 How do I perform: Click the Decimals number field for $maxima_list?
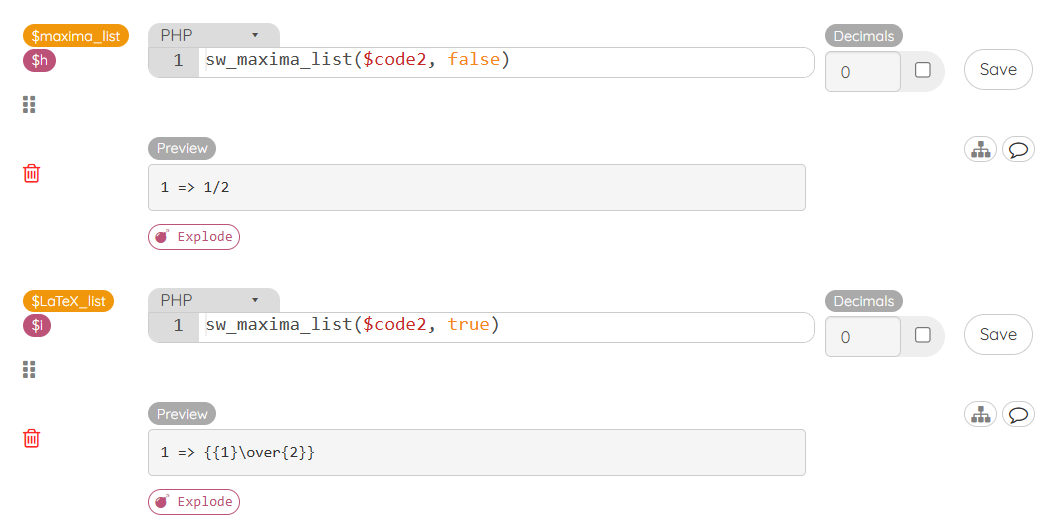862,71
